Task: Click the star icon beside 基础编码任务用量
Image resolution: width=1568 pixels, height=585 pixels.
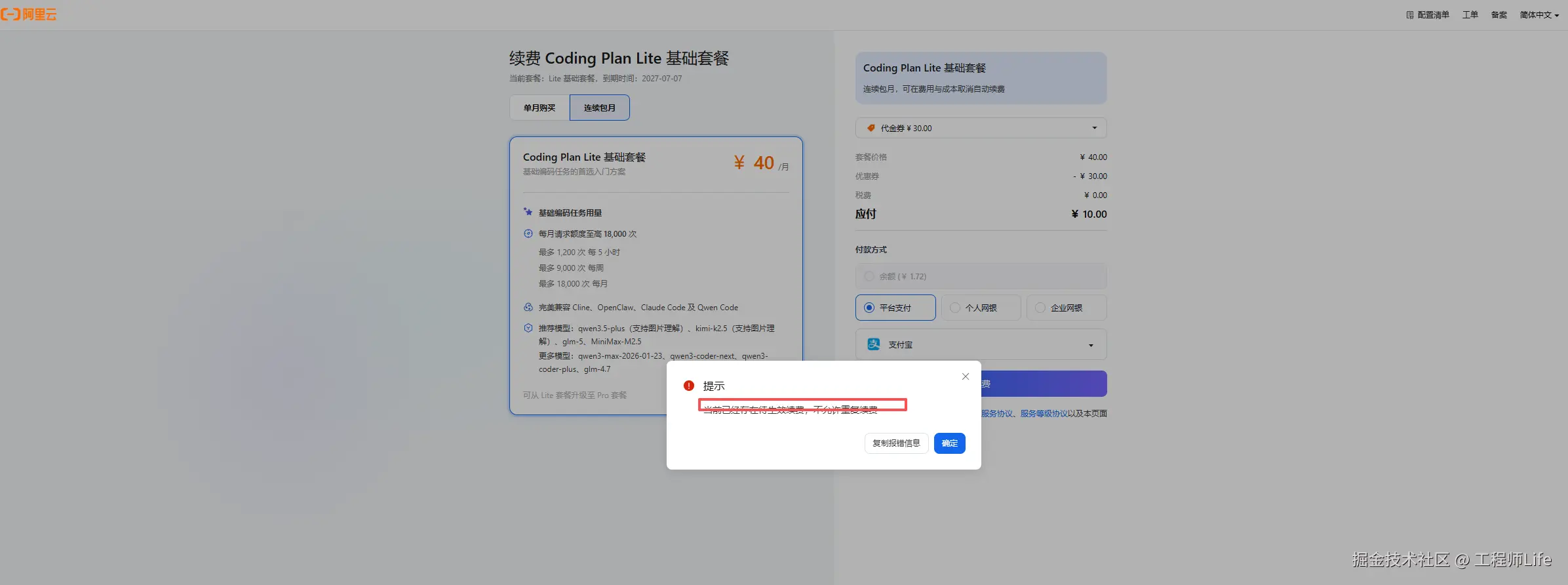Action: point(528,212)
